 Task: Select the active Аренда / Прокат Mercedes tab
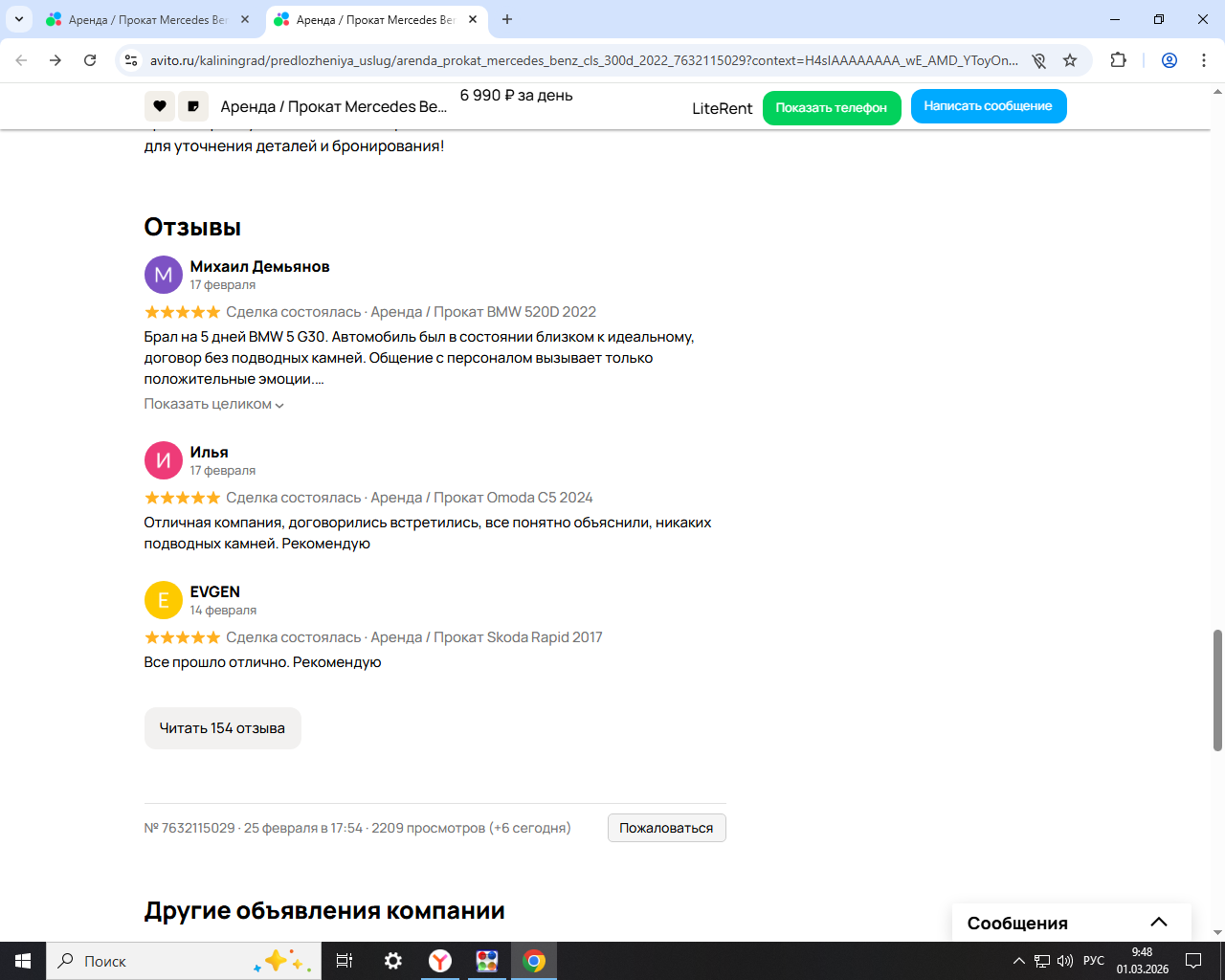pyautogui.click(x=375, y=19)
